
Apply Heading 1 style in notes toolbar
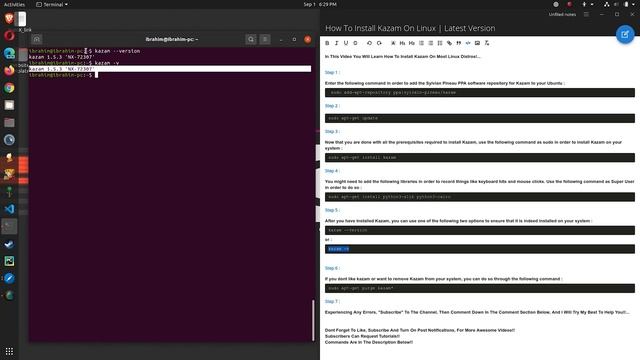tap(402, 43)
